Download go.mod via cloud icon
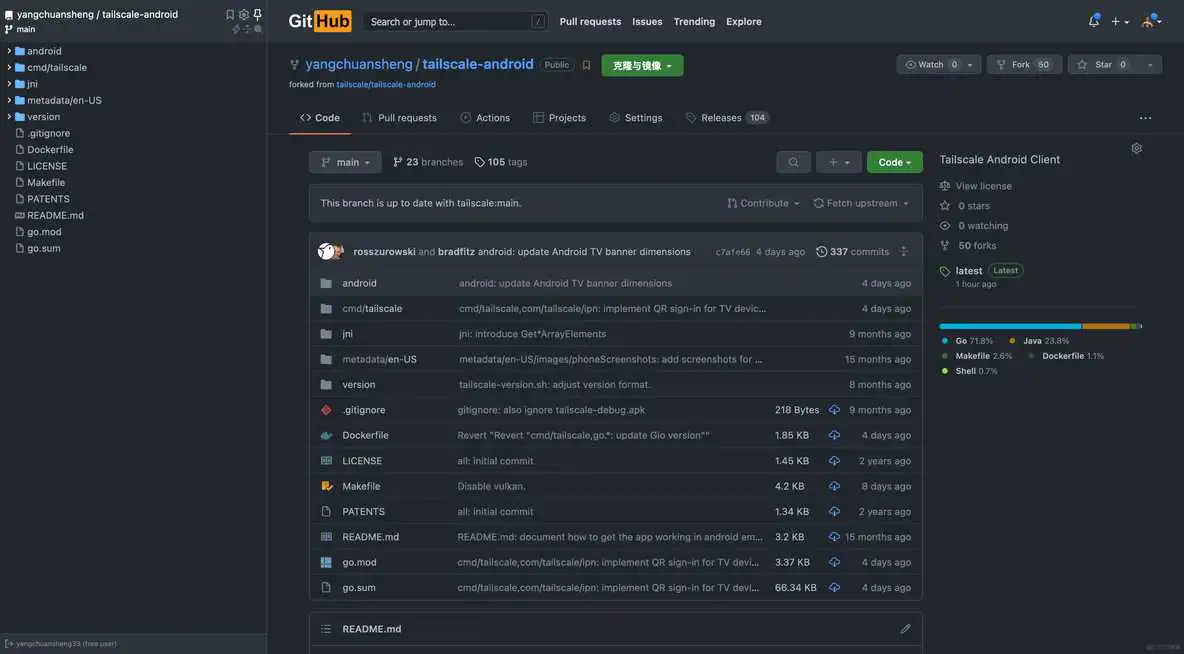 834,562
